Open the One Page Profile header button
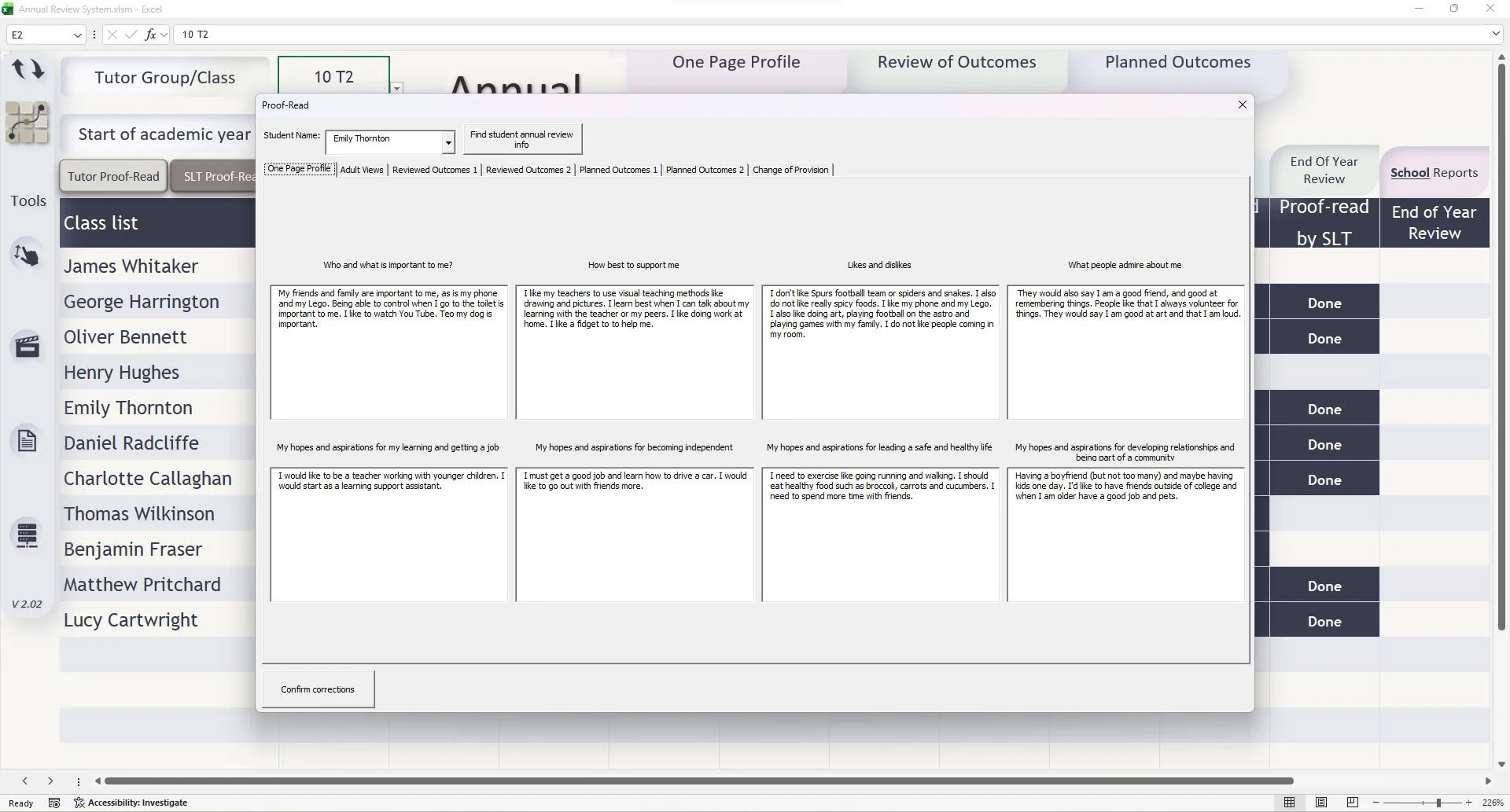The height and width of the screenshot is (812, 1510). [x=736, y=62]
